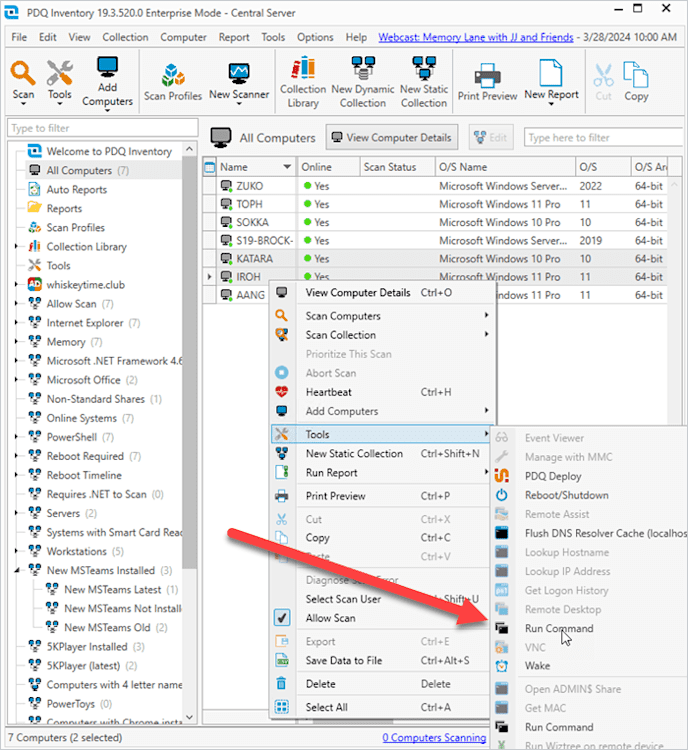Click the Cut scissors toolbar icon
688x750 pixels.
(x=603, y=75)
